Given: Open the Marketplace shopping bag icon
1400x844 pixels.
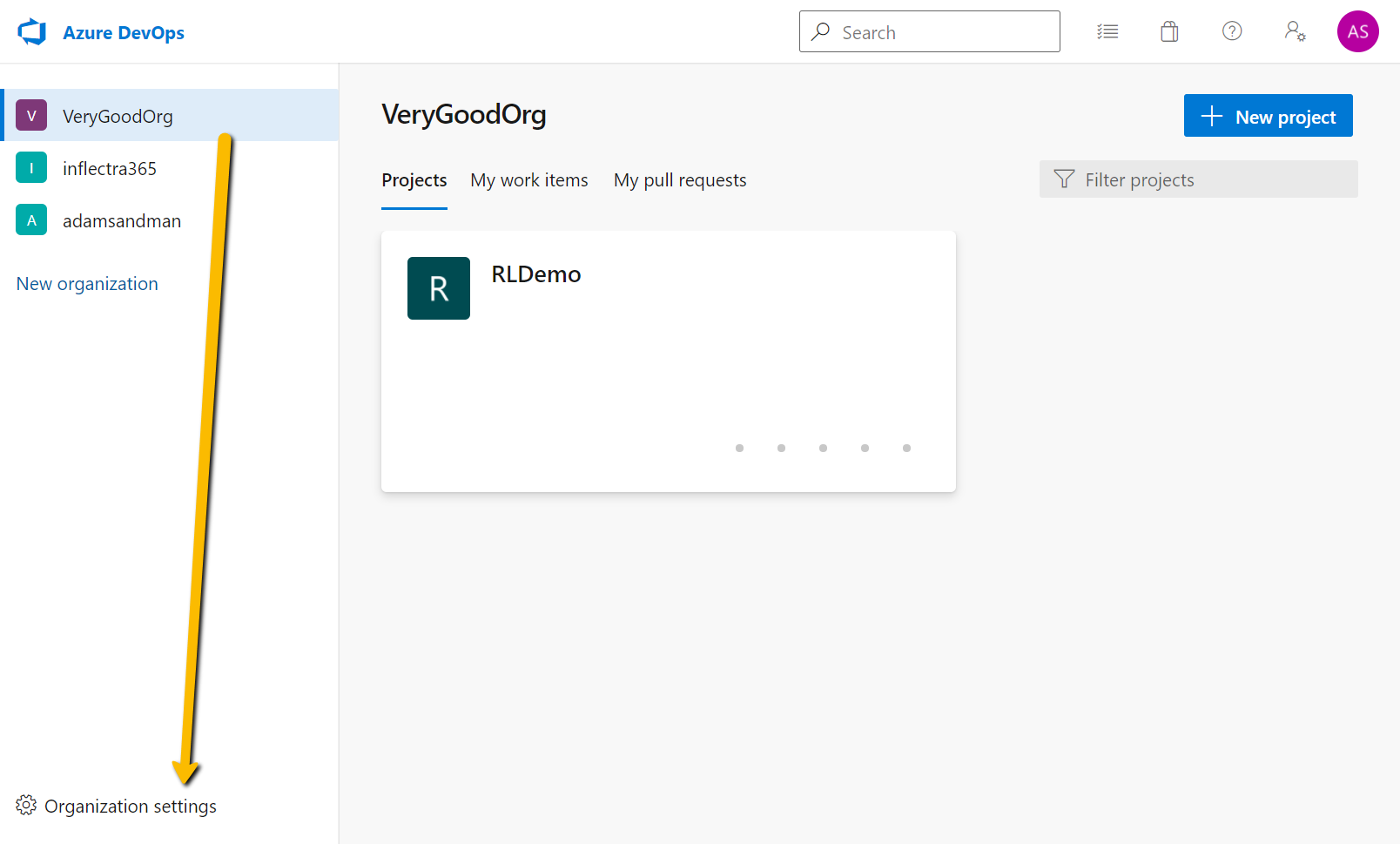Looking at the screenshot, I should [1169, 32].
